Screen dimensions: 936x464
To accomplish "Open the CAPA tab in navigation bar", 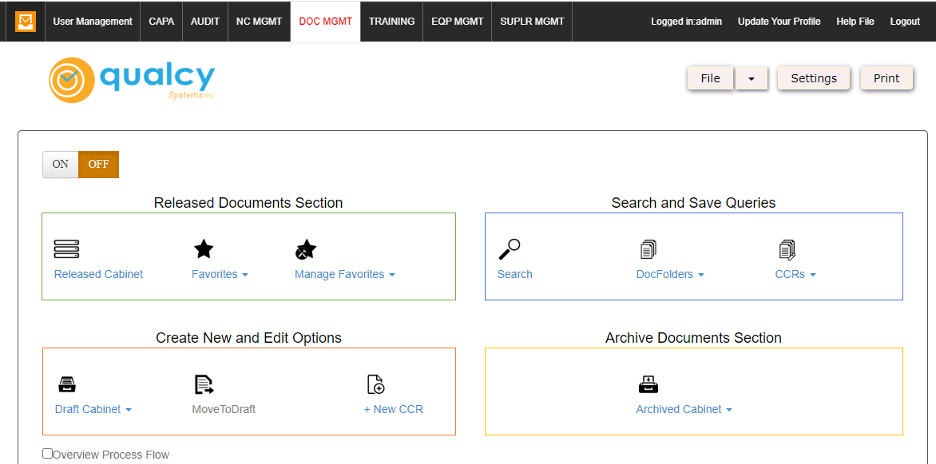I will (x=161, y=21).
